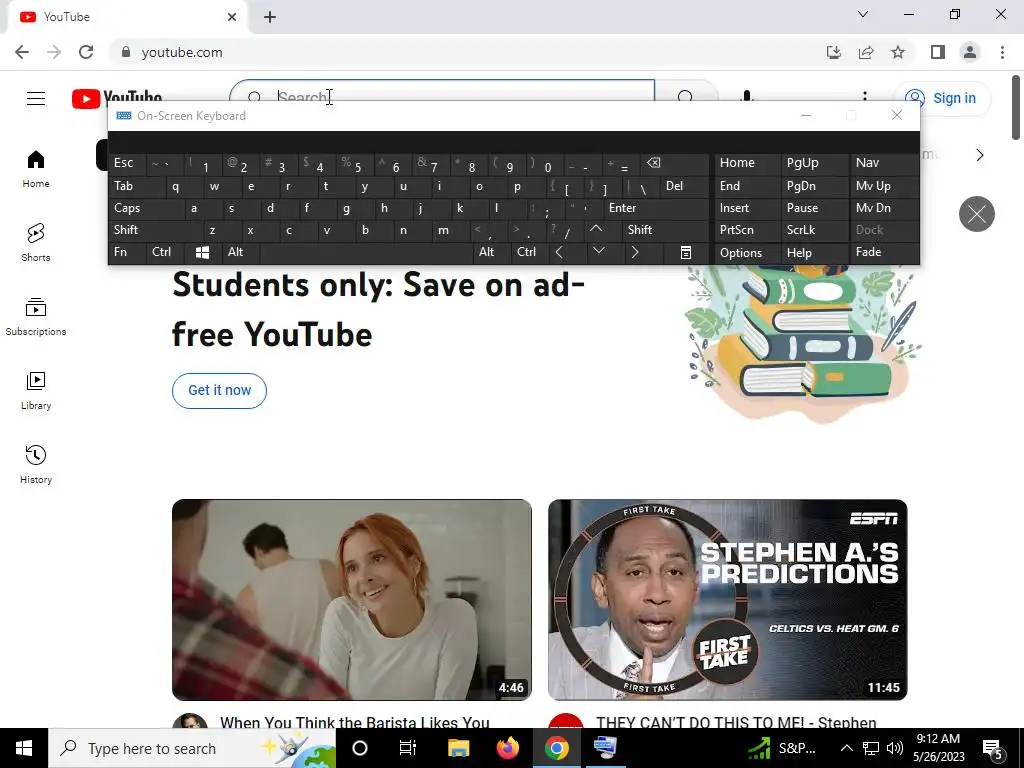
Task: Click the up arrow key on On-Screen Keyboard
Action: [596, 229]
